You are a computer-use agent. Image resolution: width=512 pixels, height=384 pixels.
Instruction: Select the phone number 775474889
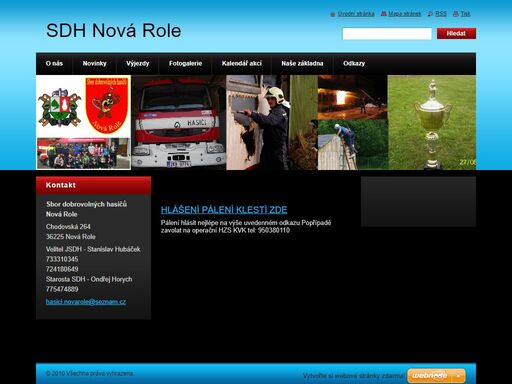tap(62, 289)
